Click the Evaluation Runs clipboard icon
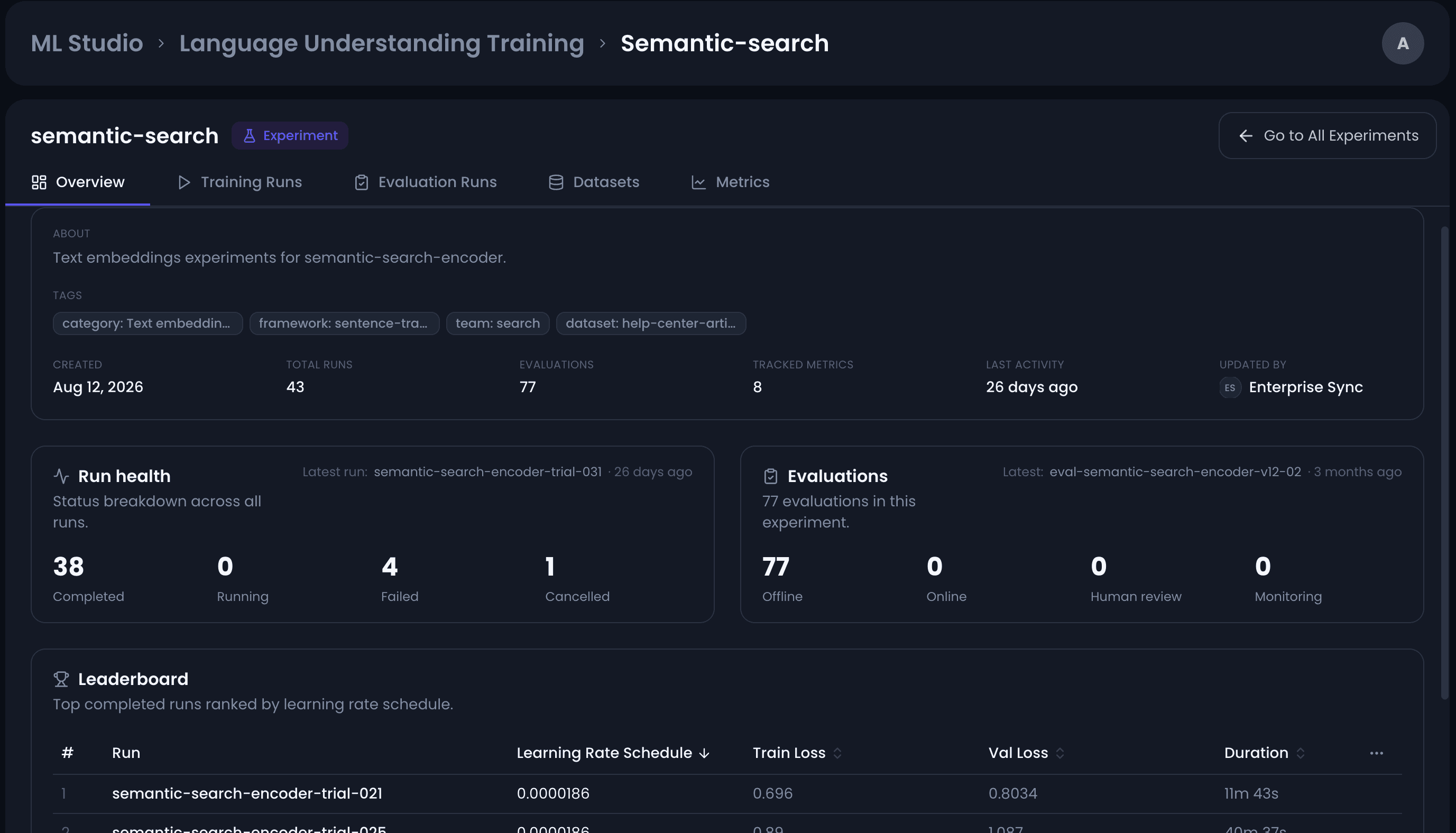 click(361, 182)
